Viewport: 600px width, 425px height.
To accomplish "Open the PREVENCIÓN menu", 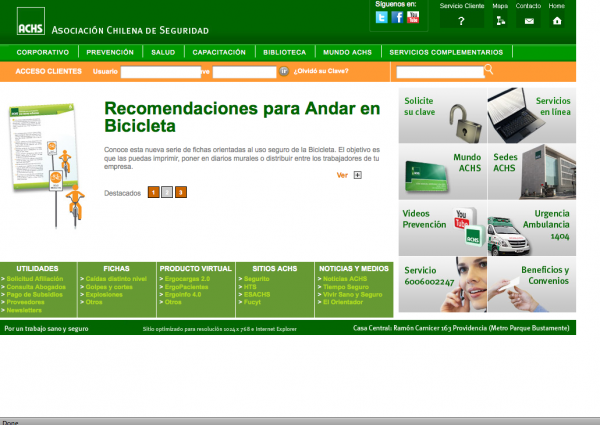I will [110, 52].
